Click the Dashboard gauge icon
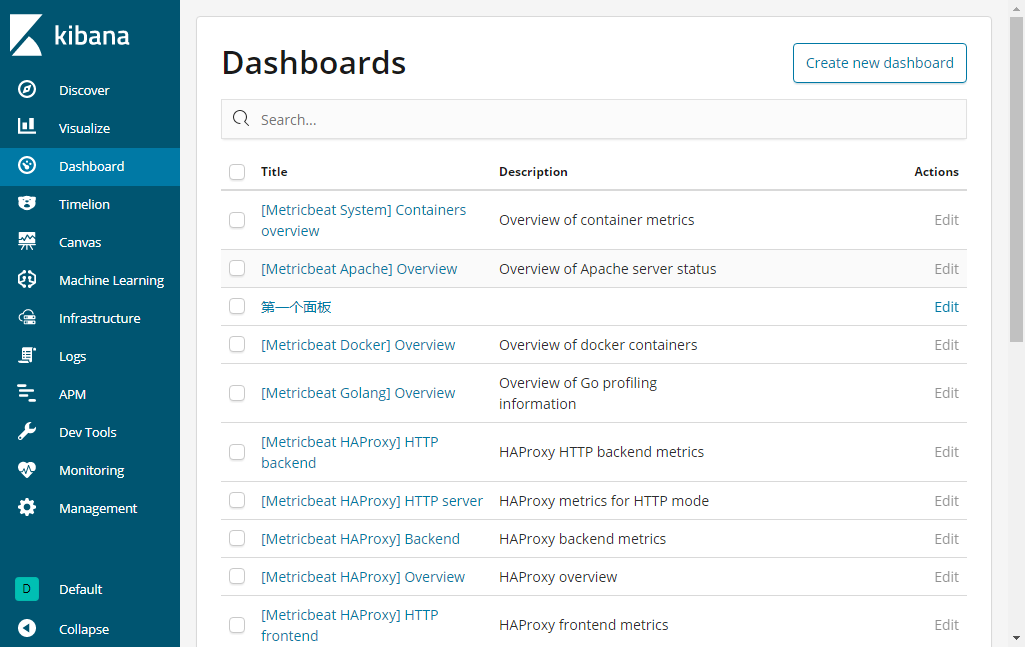Image resolution: width=1025 pixels, height=647 pixels. click(x=27, y=165)
